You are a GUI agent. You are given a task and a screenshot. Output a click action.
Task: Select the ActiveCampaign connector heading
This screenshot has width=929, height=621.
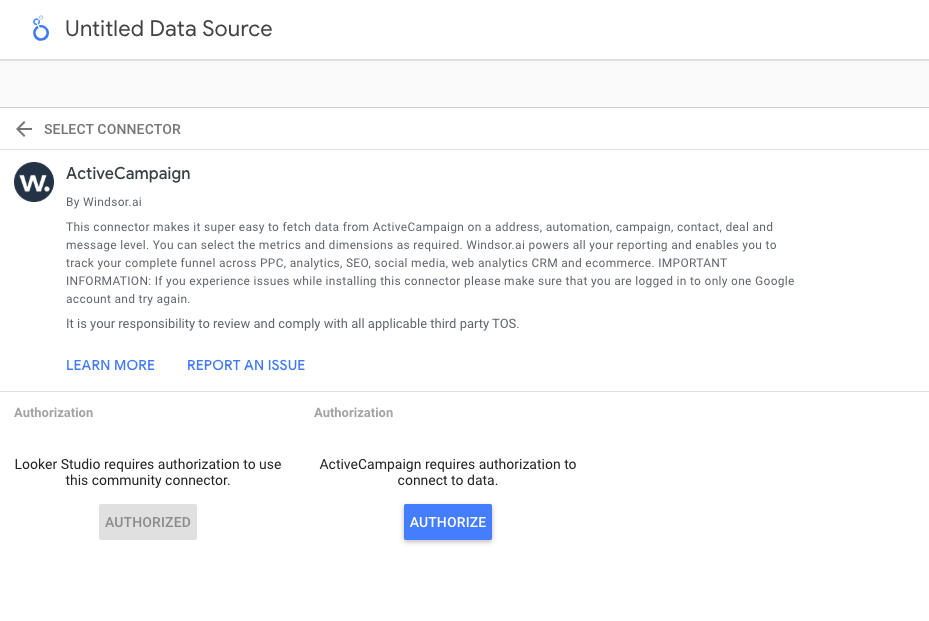coord(128,173)
